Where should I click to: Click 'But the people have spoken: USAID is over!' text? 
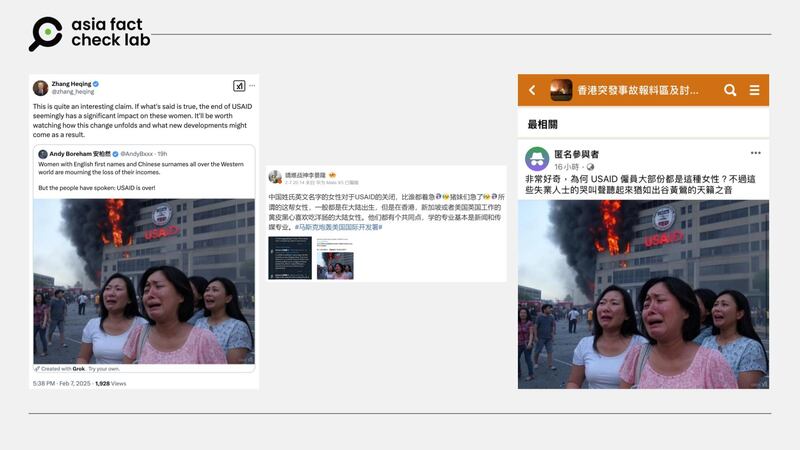point(97,188)
